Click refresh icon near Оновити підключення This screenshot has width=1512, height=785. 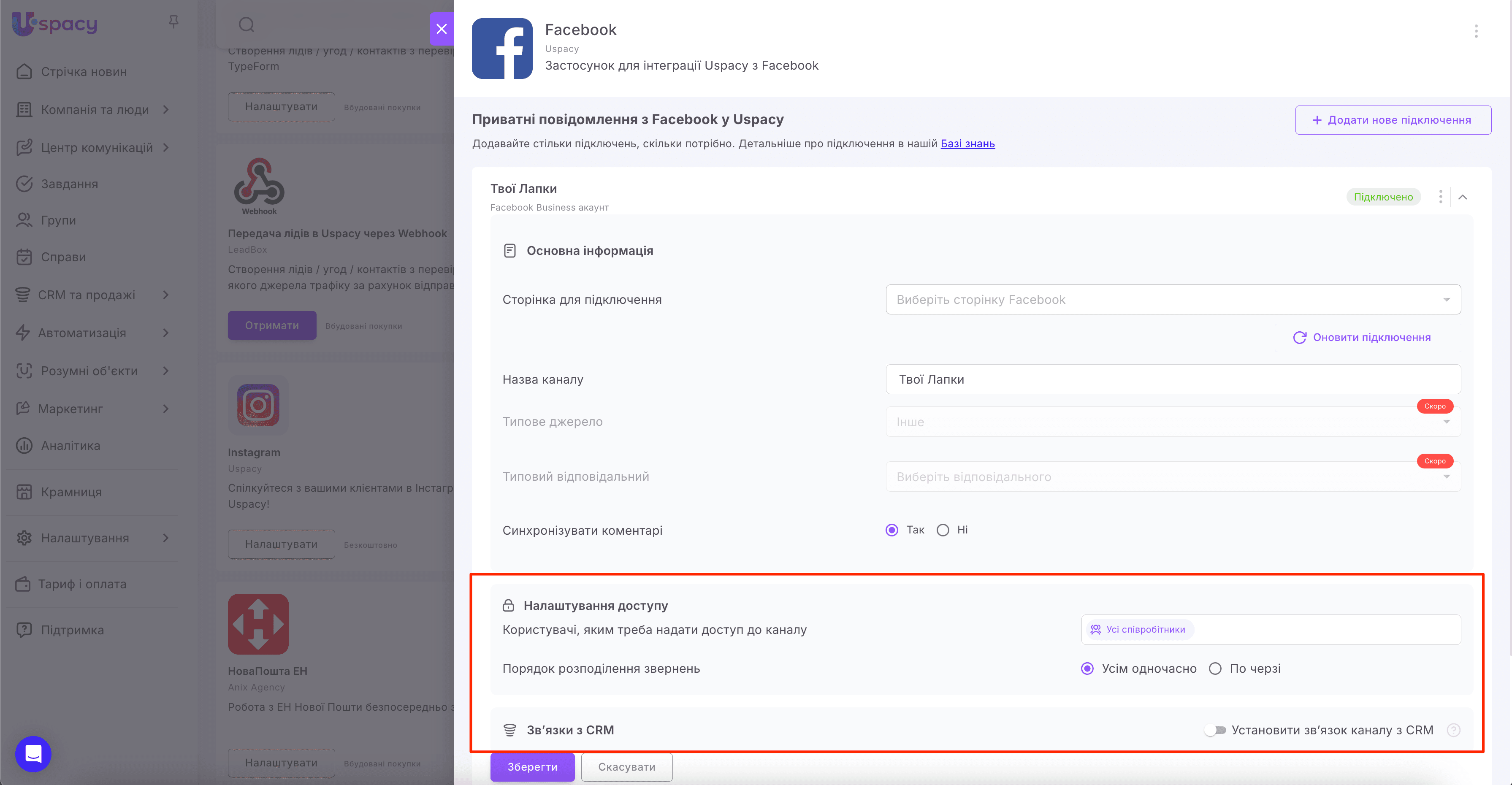(1300, 337)
